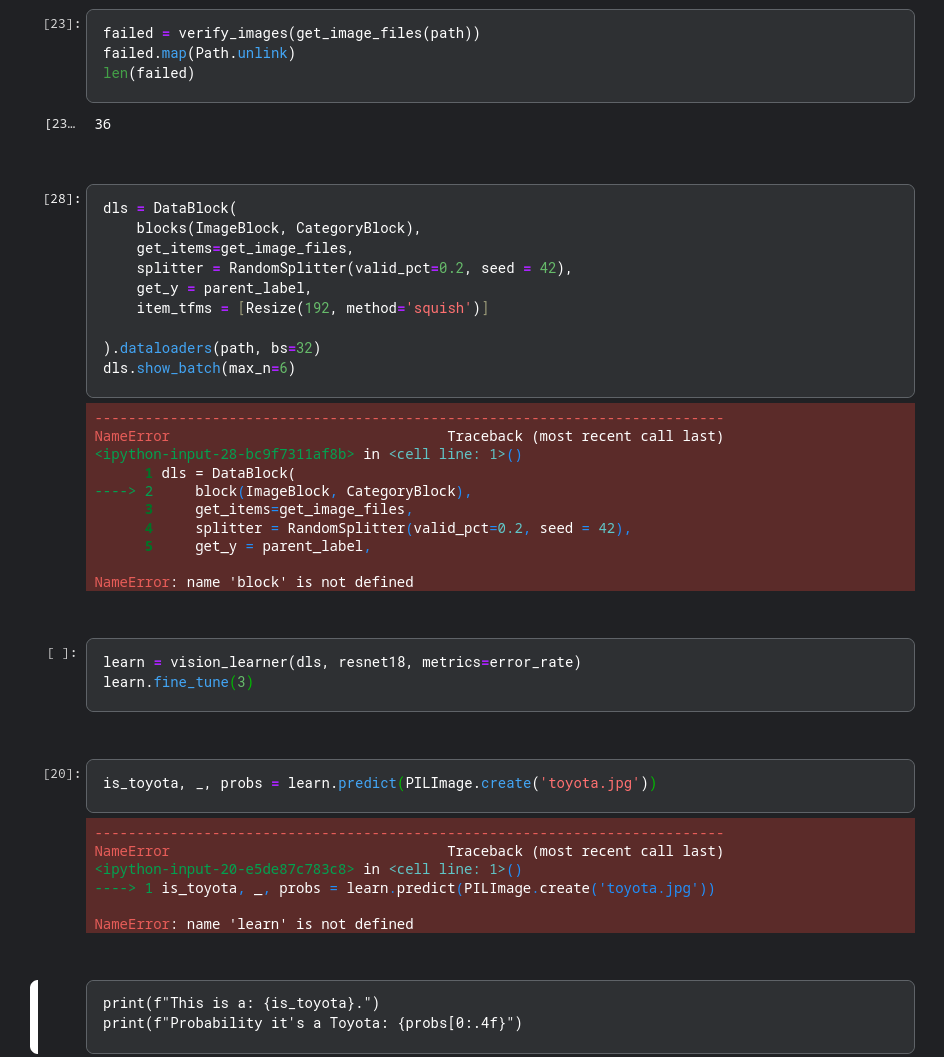Open the ipython-input-20-e5de87c783c8 traceback reference
Viewport: 944px width, 1057px height.
(x=224, y=869)
